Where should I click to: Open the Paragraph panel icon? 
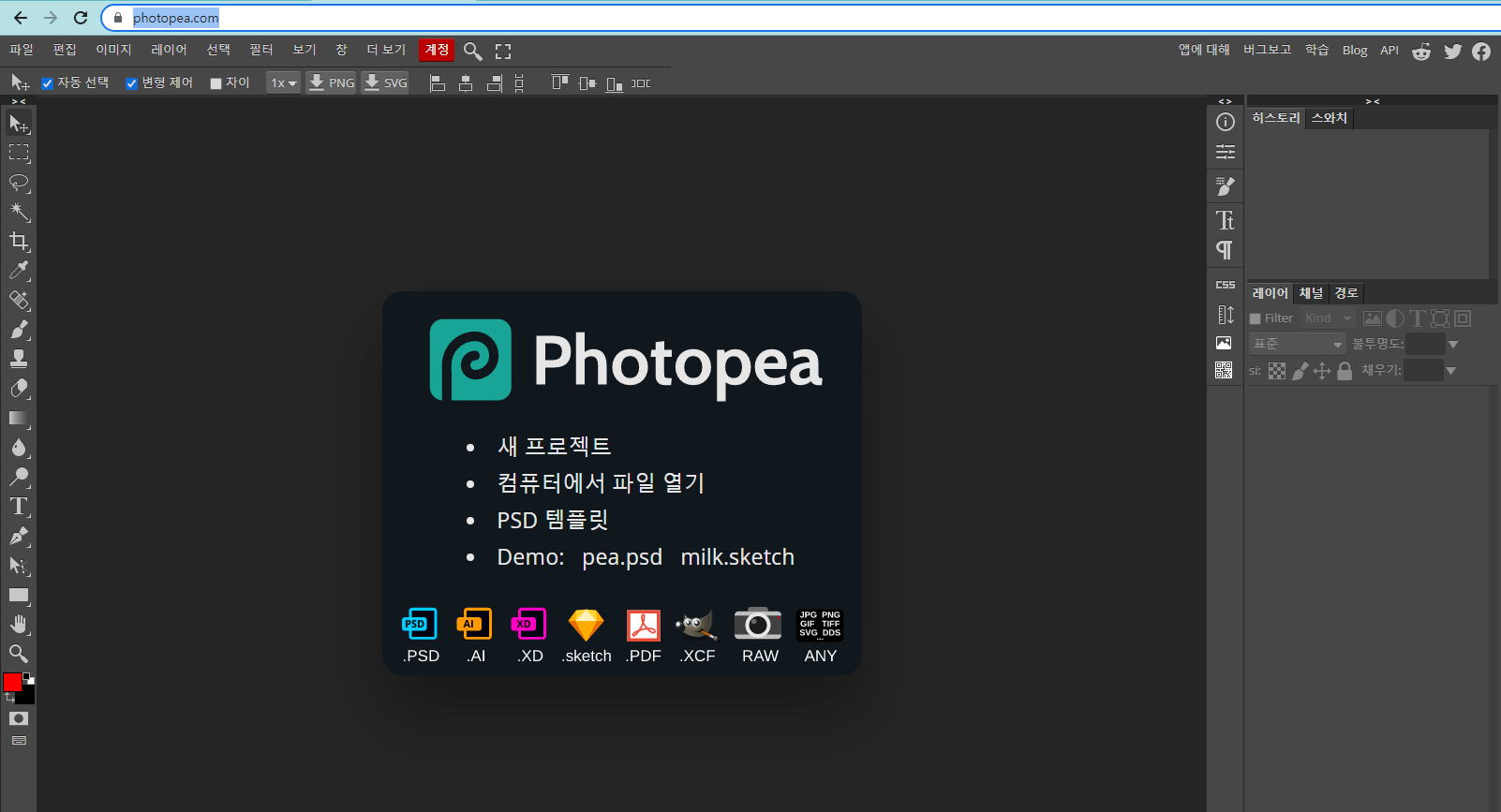tap(1225, 250)
